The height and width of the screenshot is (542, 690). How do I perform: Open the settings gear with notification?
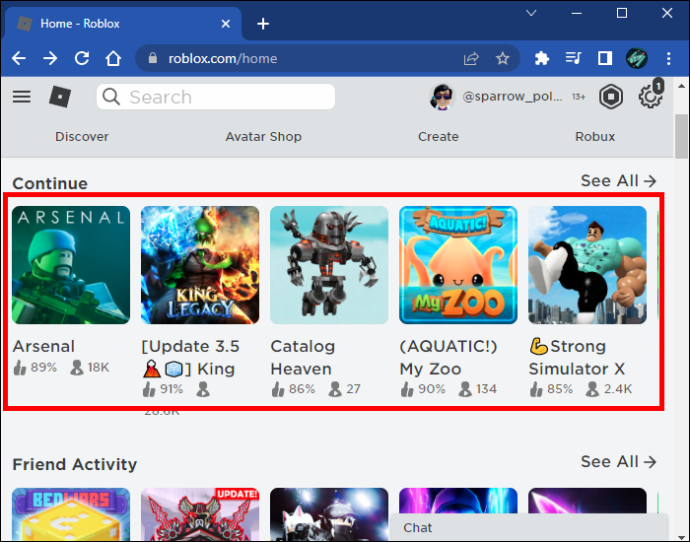point(650,95)
